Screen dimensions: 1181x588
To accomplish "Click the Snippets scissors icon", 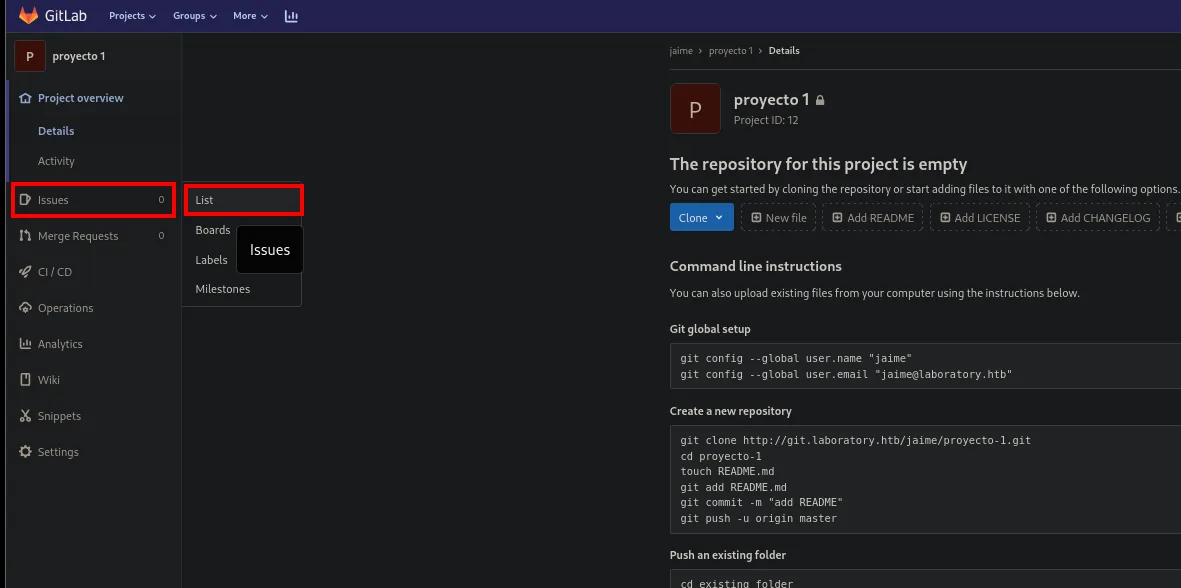I will (26, 416).
